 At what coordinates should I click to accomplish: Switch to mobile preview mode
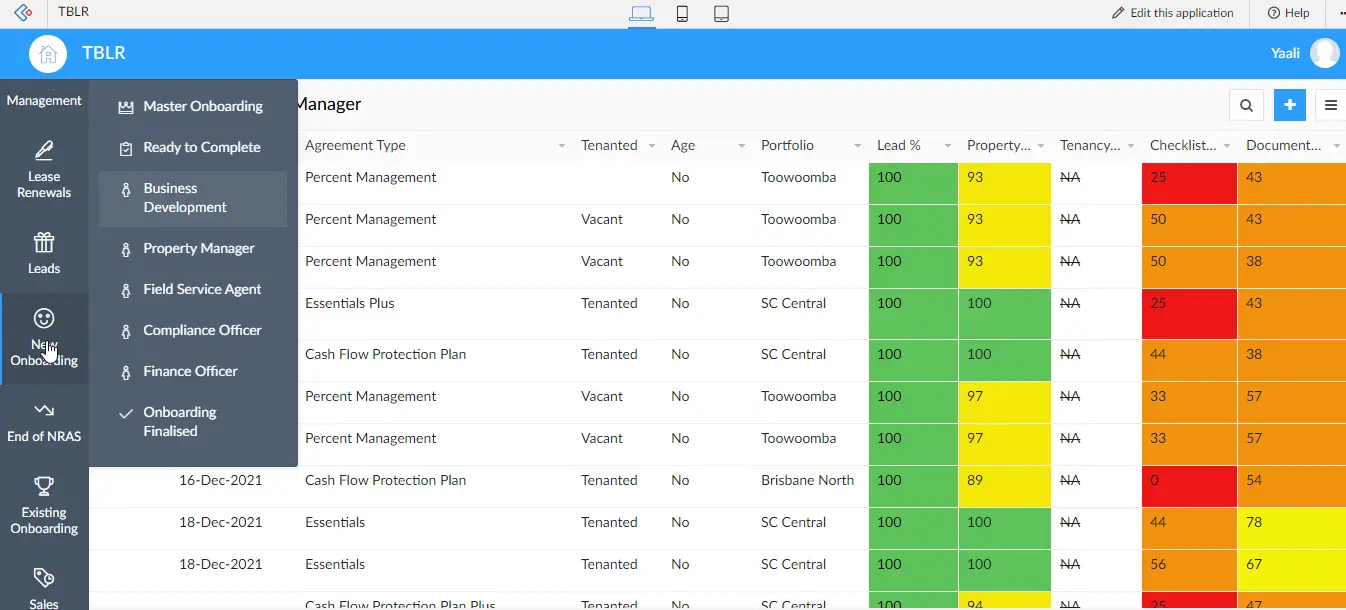click(682, 14)
